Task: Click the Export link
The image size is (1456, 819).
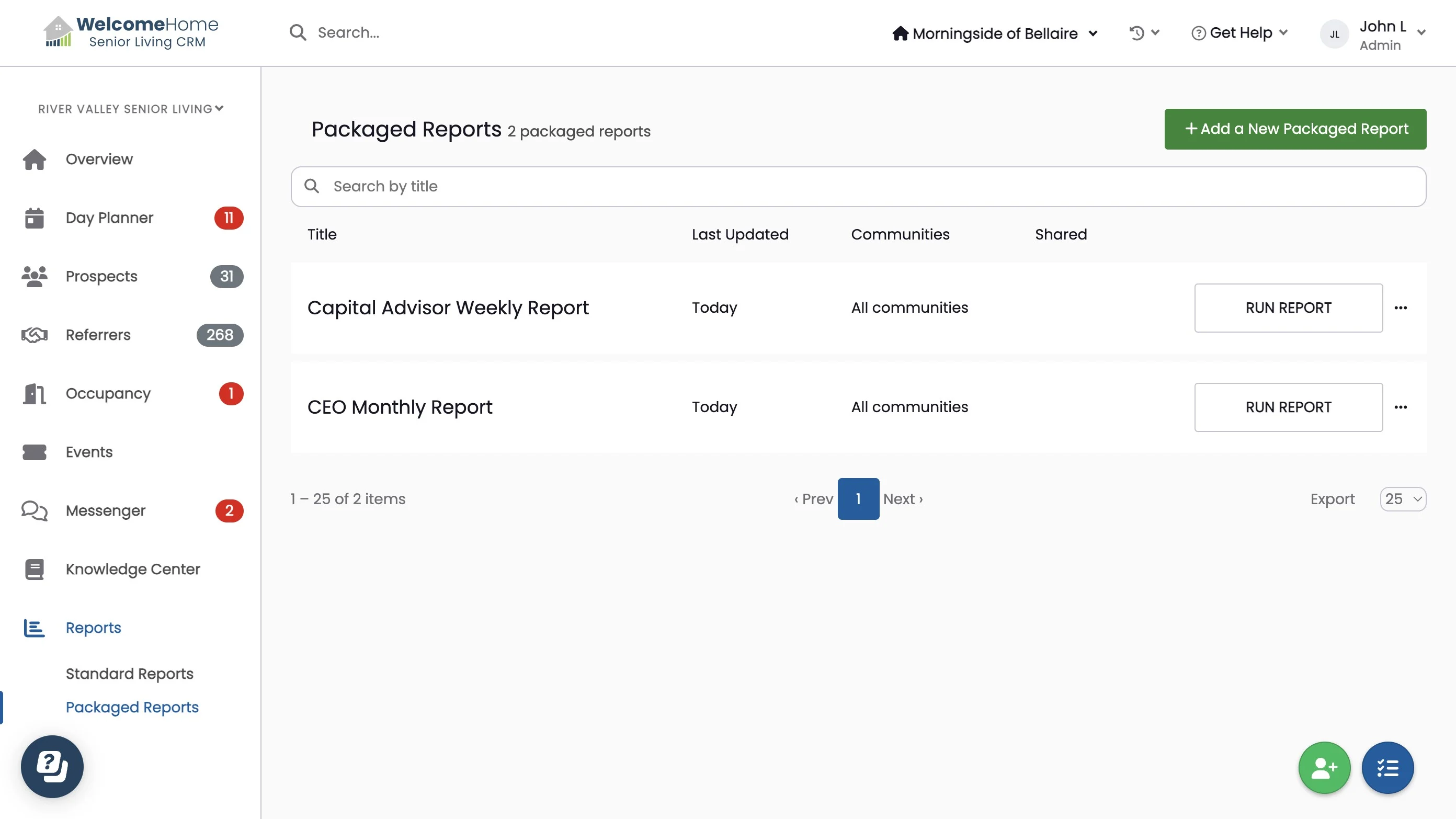Action: click(x=1332, y=498)
